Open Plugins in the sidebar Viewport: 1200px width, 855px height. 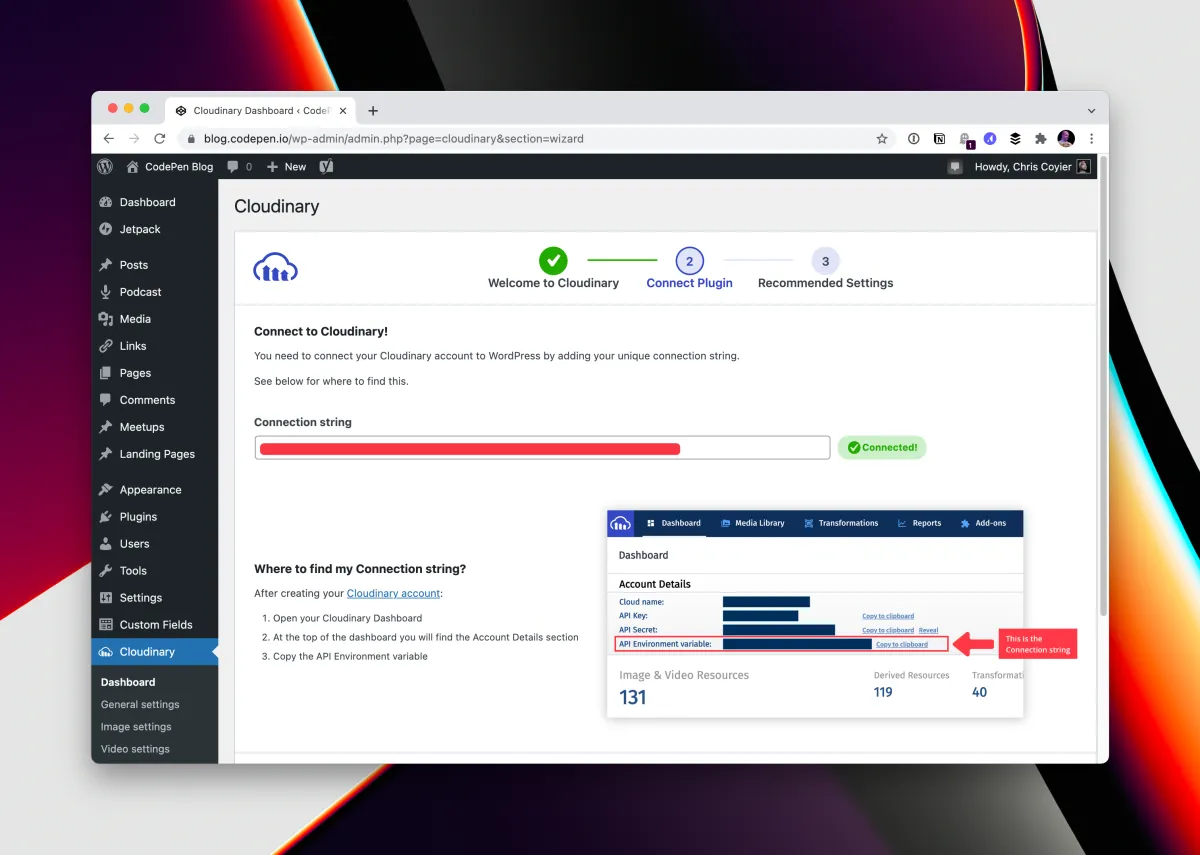[138, 517]
